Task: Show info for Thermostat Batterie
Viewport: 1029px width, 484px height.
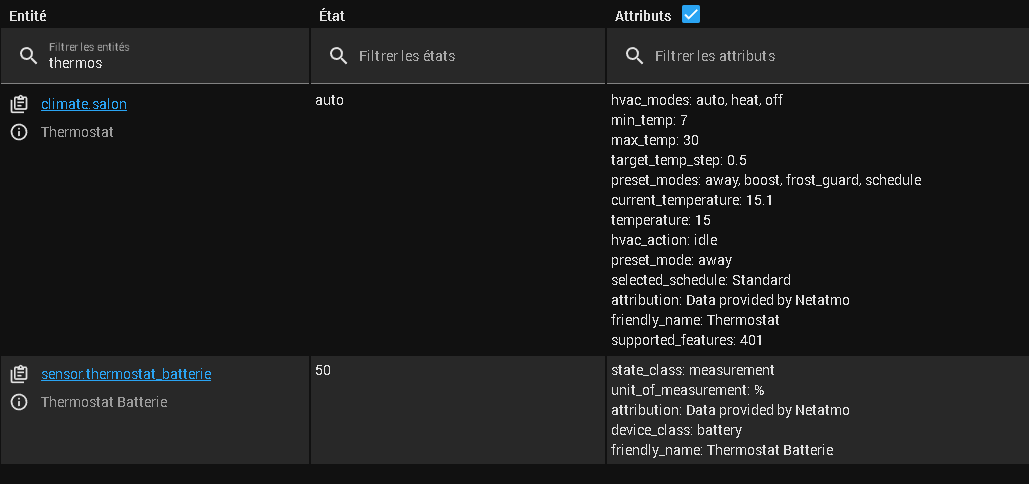Action: click(x=18, y=402)
